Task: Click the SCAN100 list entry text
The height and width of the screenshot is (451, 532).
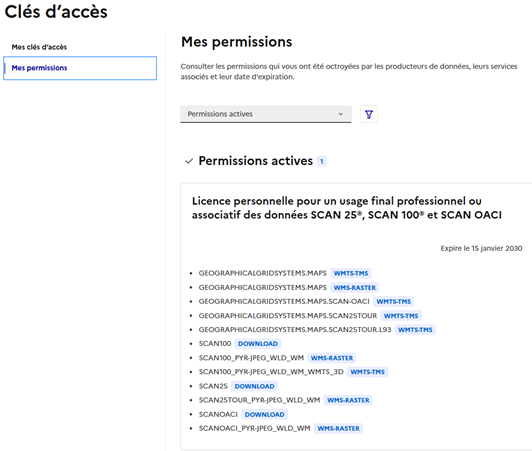Action: click(215, 344)
